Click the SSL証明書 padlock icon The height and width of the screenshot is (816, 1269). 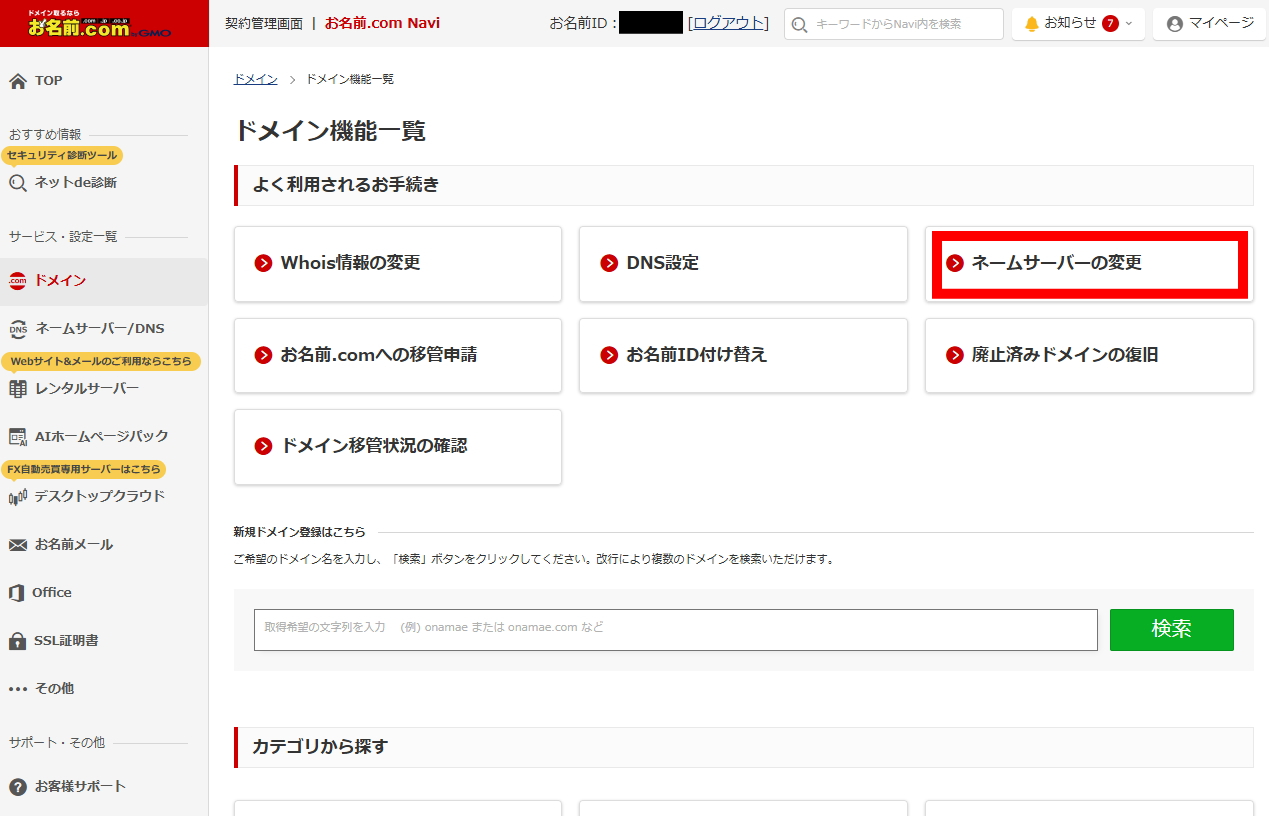pos(18,641)
